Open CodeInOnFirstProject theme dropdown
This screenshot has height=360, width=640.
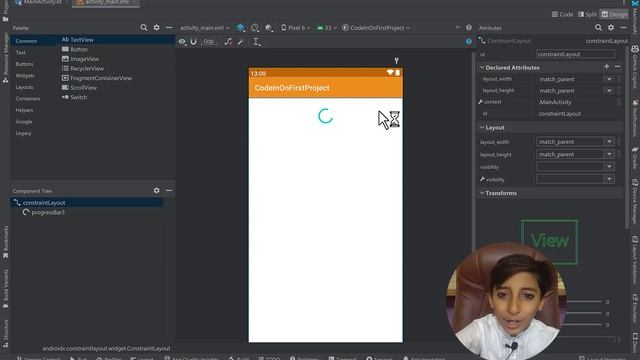pyautogui.click(x=376, y=28)
